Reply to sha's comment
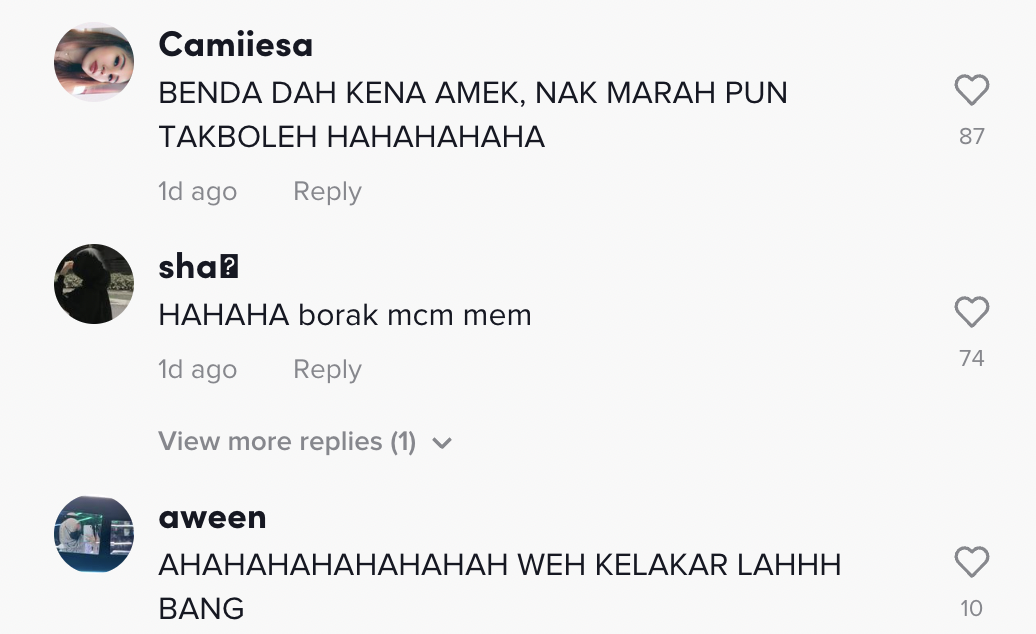 327,369
